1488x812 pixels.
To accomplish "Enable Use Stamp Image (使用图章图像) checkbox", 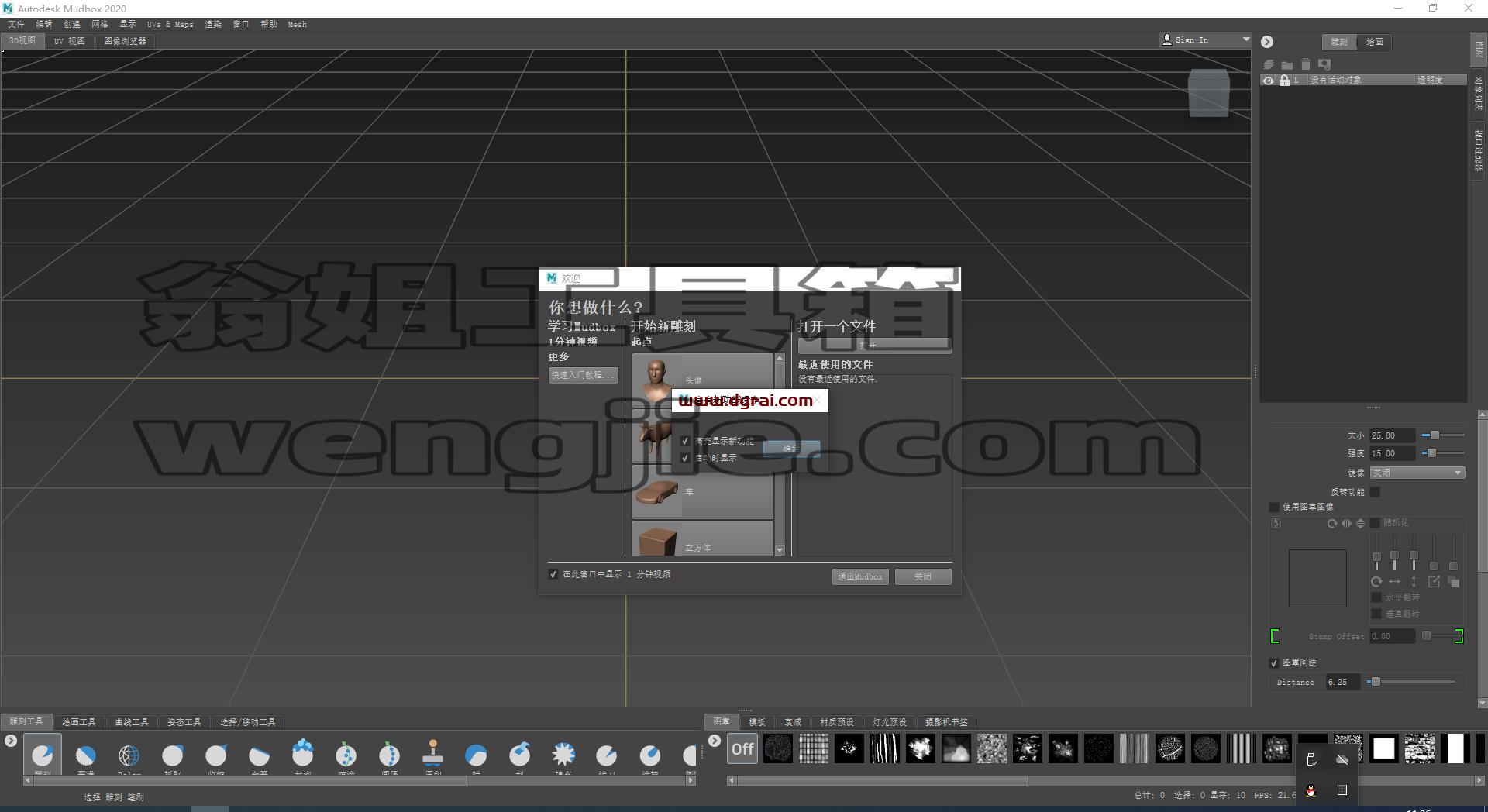I will [1274, 507].
